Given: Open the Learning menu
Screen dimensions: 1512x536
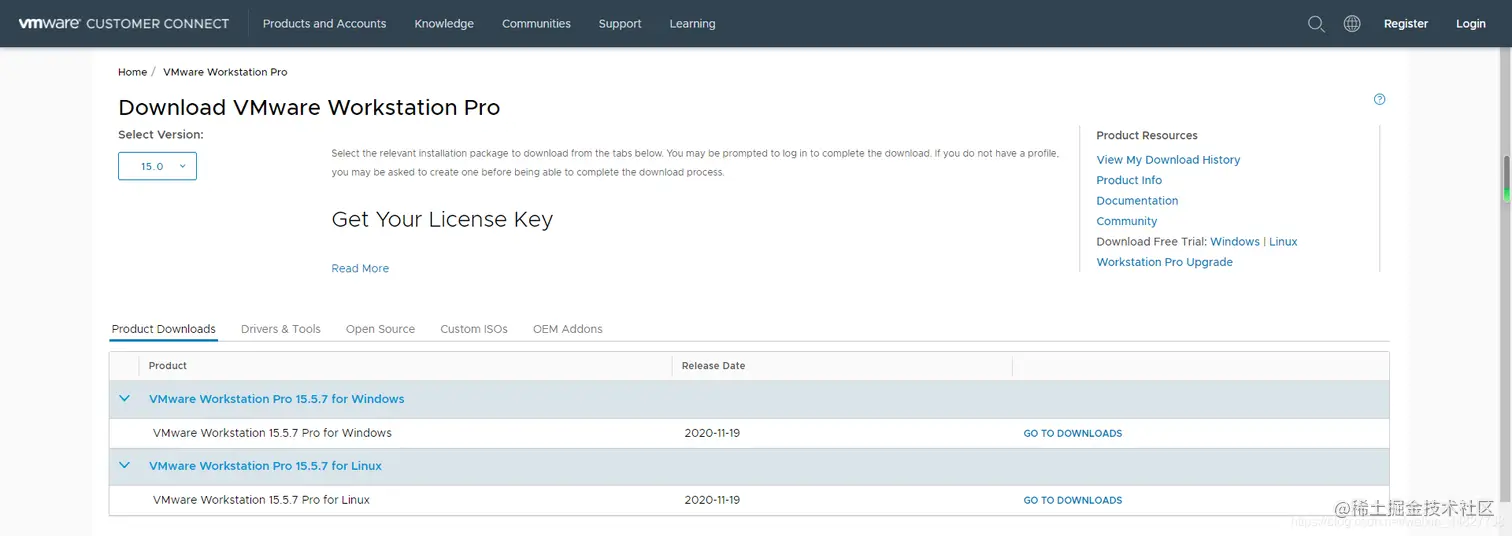Looking at the screenshot, I should click(692, 23).
